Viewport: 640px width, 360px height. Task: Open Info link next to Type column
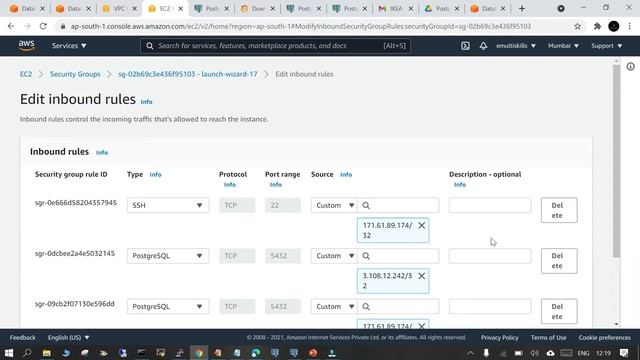pyautogui.click(x=156, y=174)
